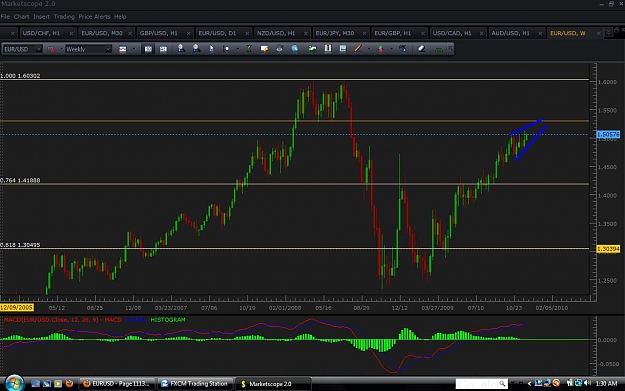625x391 pixels.
Task: Close the USD/CHF, H1 tab
Action: (x=71, y=33)
